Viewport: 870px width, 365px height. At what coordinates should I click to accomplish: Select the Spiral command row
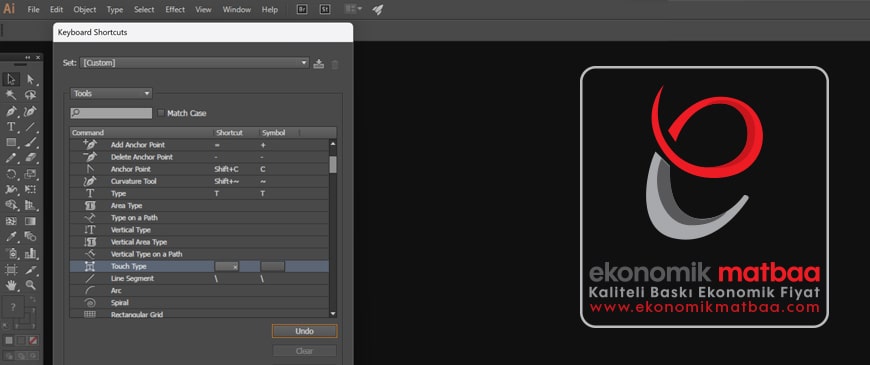click(199, 303)
